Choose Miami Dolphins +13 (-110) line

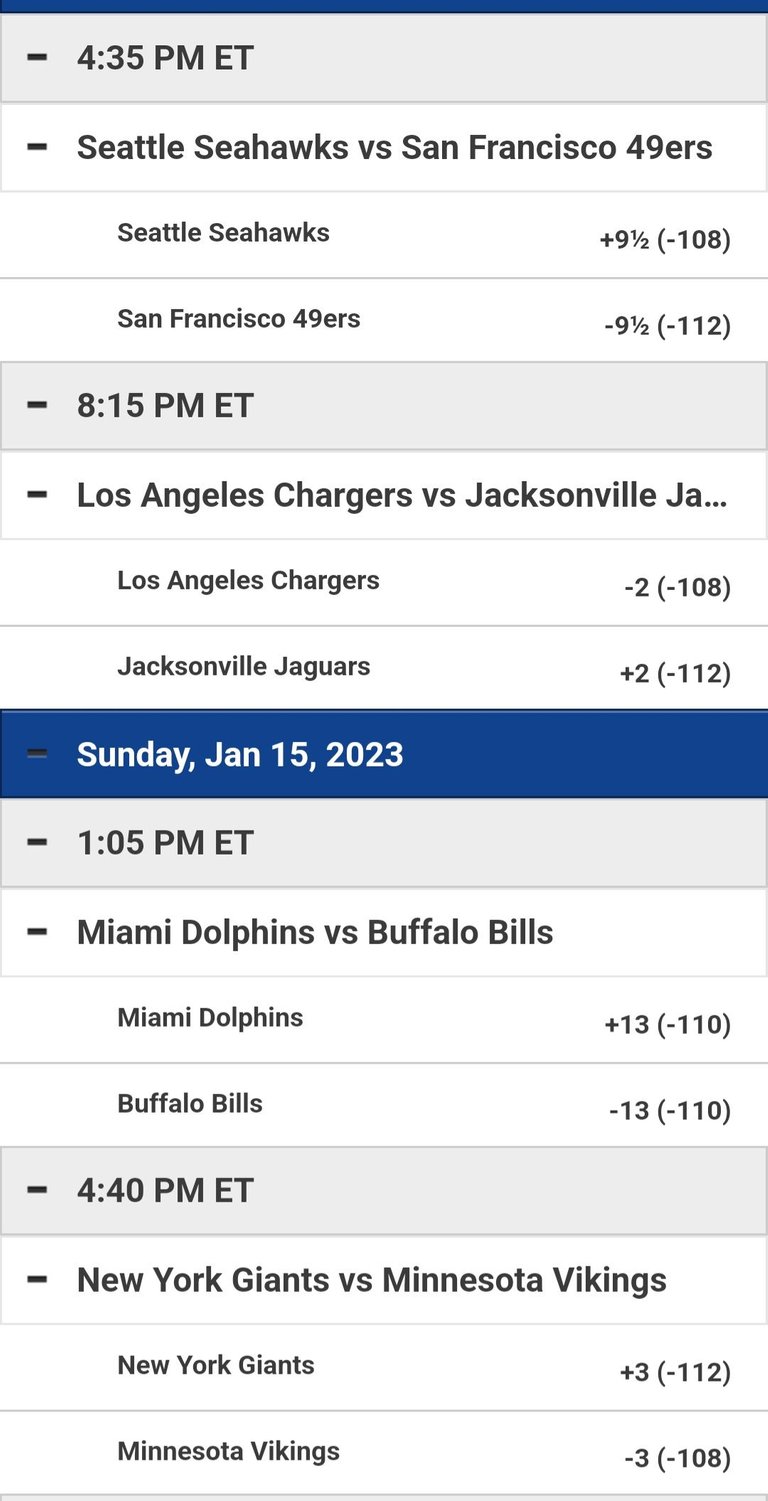pos(668,1025)
